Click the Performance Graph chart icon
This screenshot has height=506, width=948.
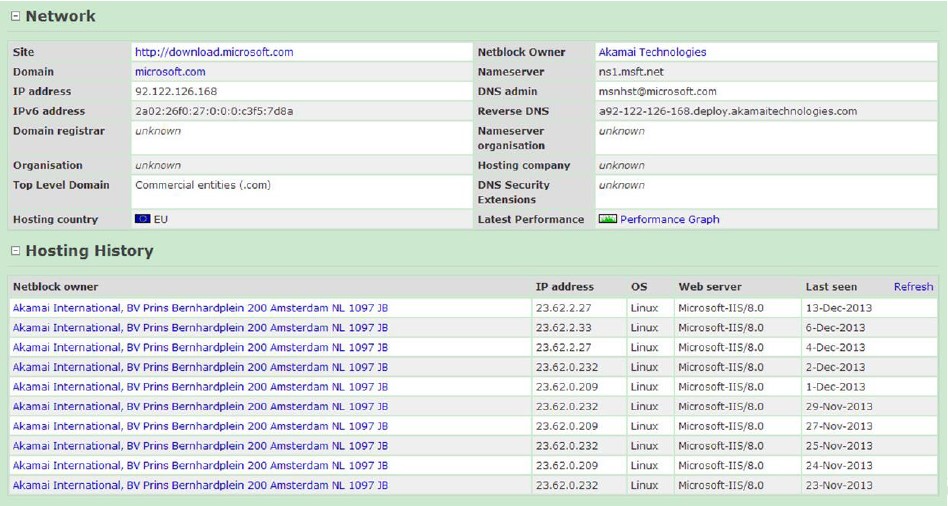point(608,219)
